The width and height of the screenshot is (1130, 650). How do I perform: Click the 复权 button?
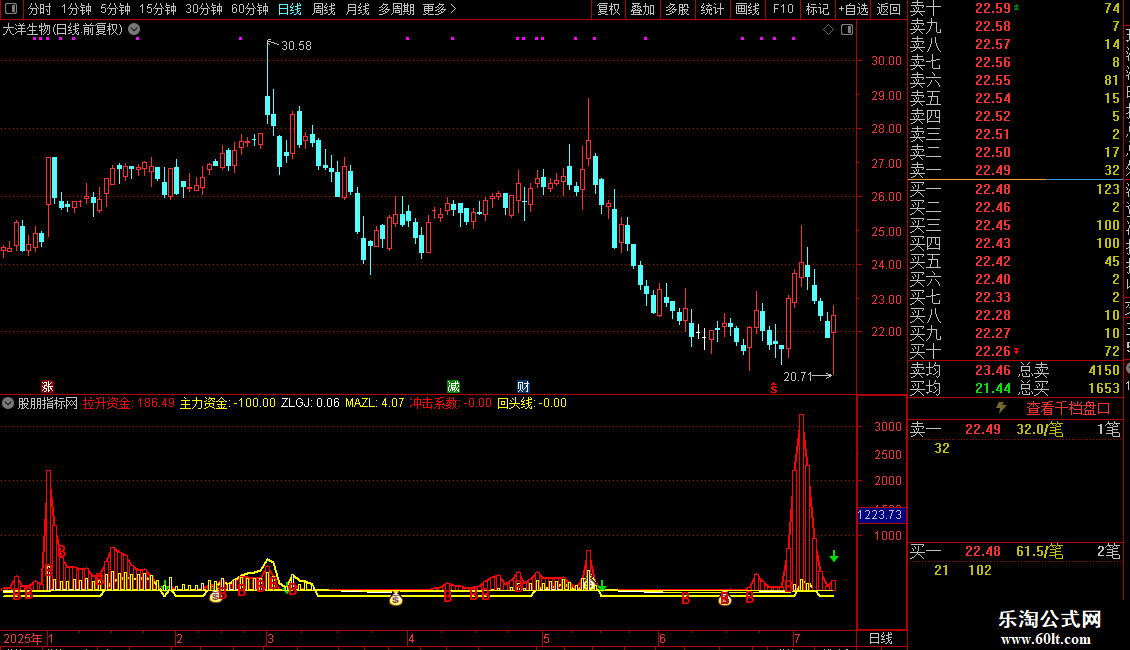coord(608,9)
